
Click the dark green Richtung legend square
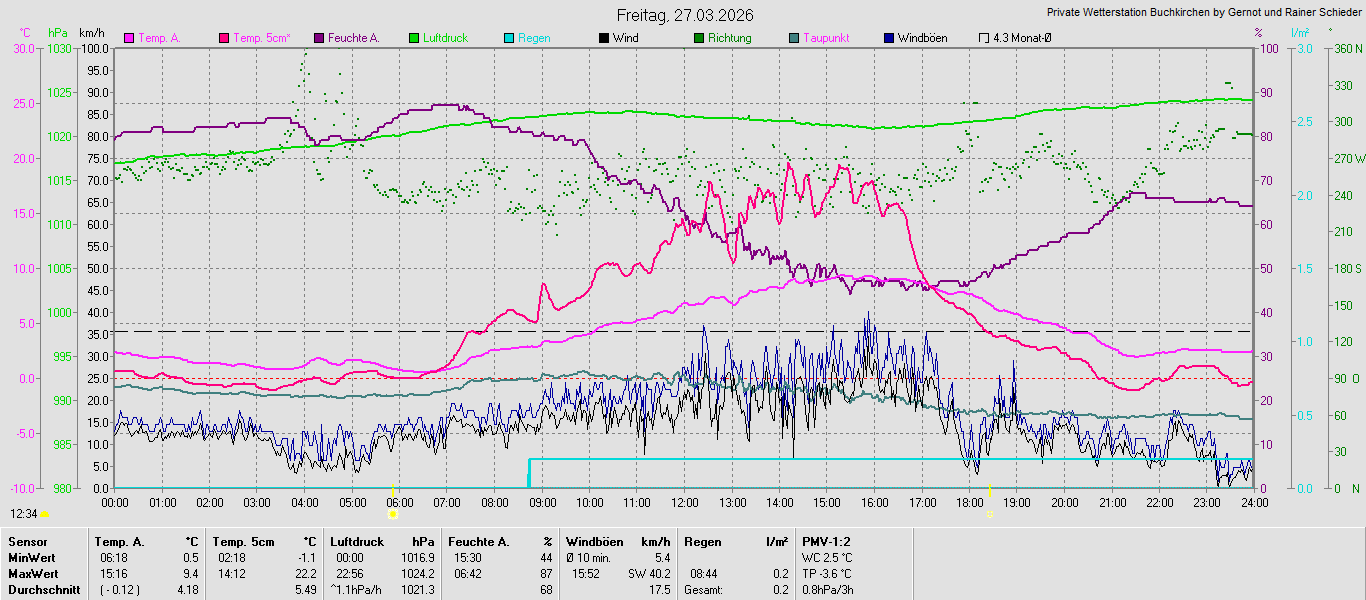coord(698,38)
